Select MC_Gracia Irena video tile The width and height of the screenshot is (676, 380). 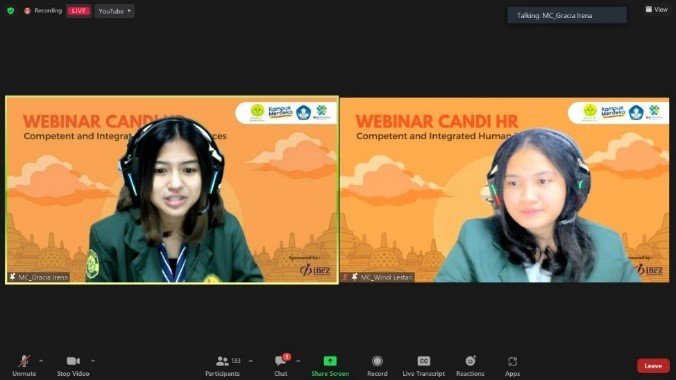click(x=172, y=190)
